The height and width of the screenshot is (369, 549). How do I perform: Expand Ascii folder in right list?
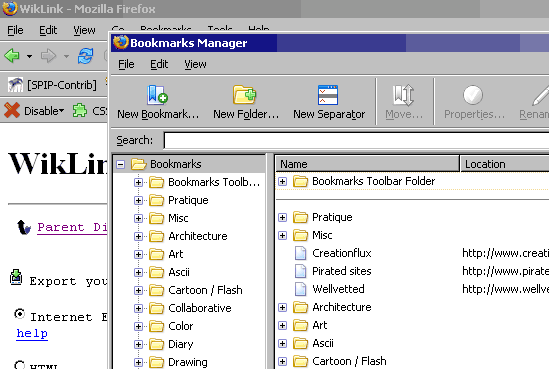(282, 343)
